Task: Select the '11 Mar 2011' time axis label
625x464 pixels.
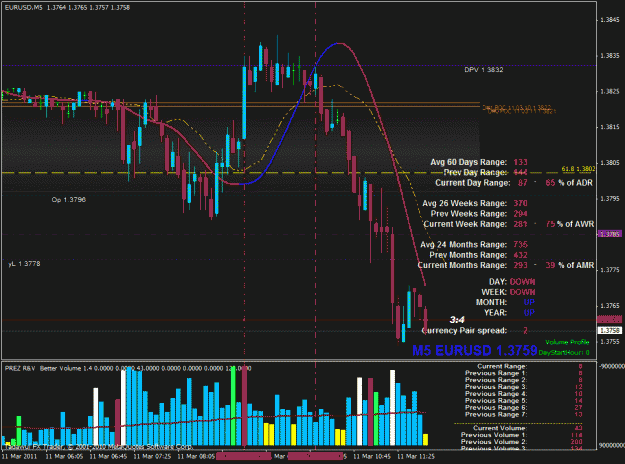Action: coord(20,456)
